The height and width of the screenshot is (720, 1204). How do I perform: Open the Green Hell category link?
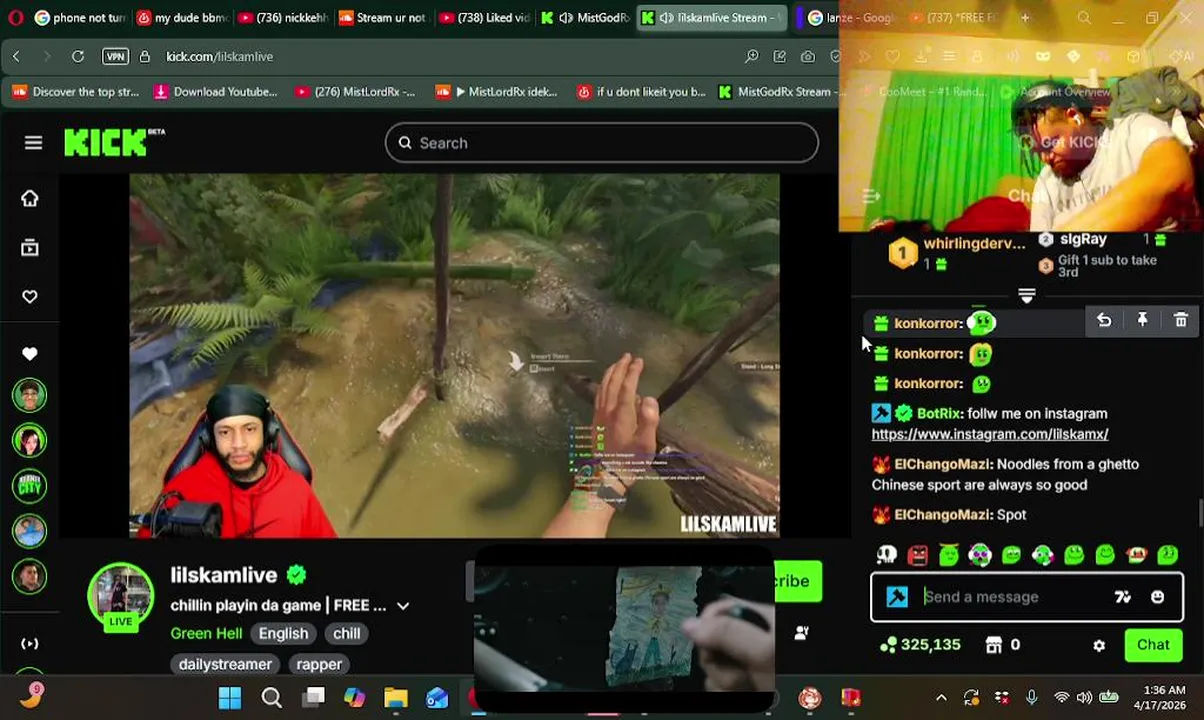point(206,633)
